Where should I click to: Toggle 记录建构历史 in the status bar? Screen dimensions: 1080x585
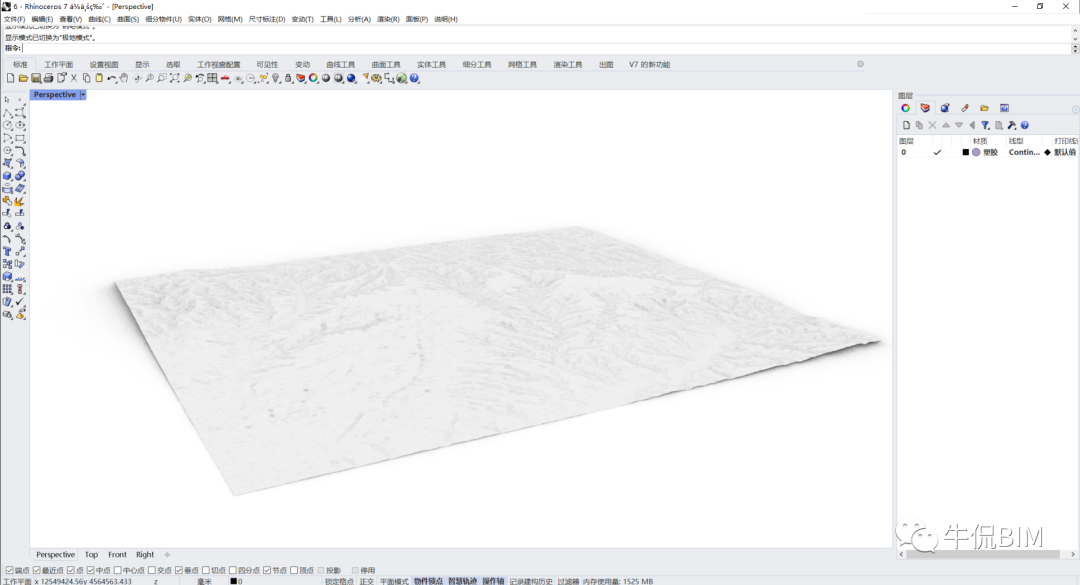pyautogui.click(x=531, y=581)
